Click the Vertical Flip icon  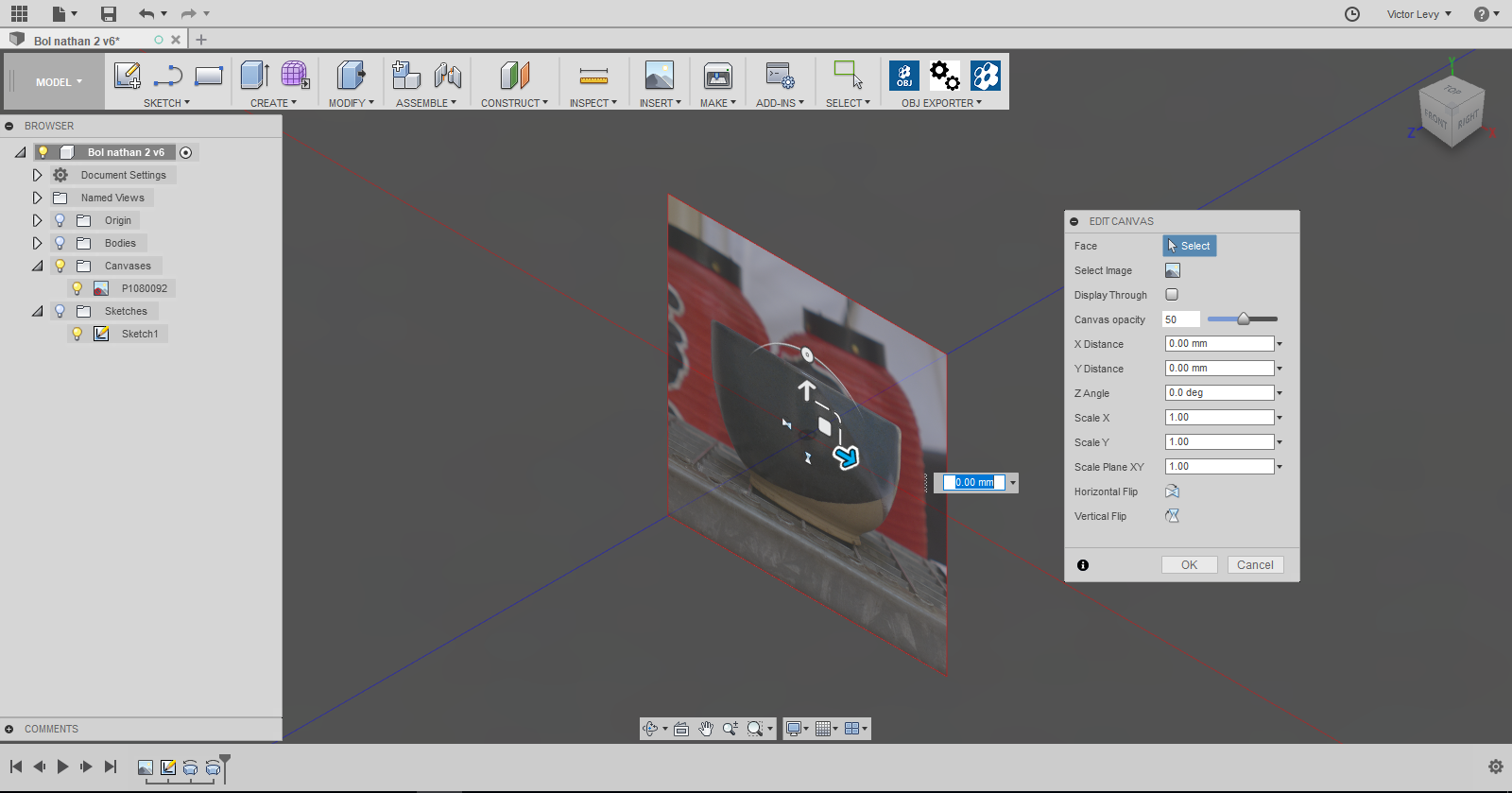[x=1172, y=516]
